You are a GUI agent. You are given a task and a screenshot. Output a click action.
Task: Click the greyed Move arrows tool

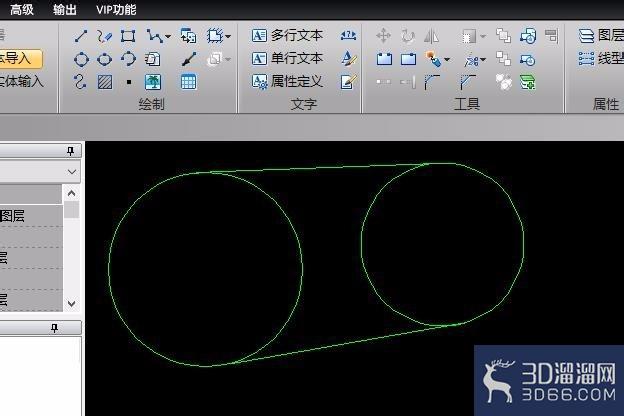[383, 36]
